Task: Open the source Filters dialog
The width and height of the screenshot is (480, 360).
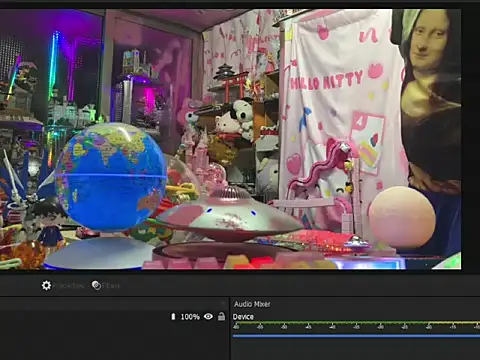Action: click(x=106, y=286)
